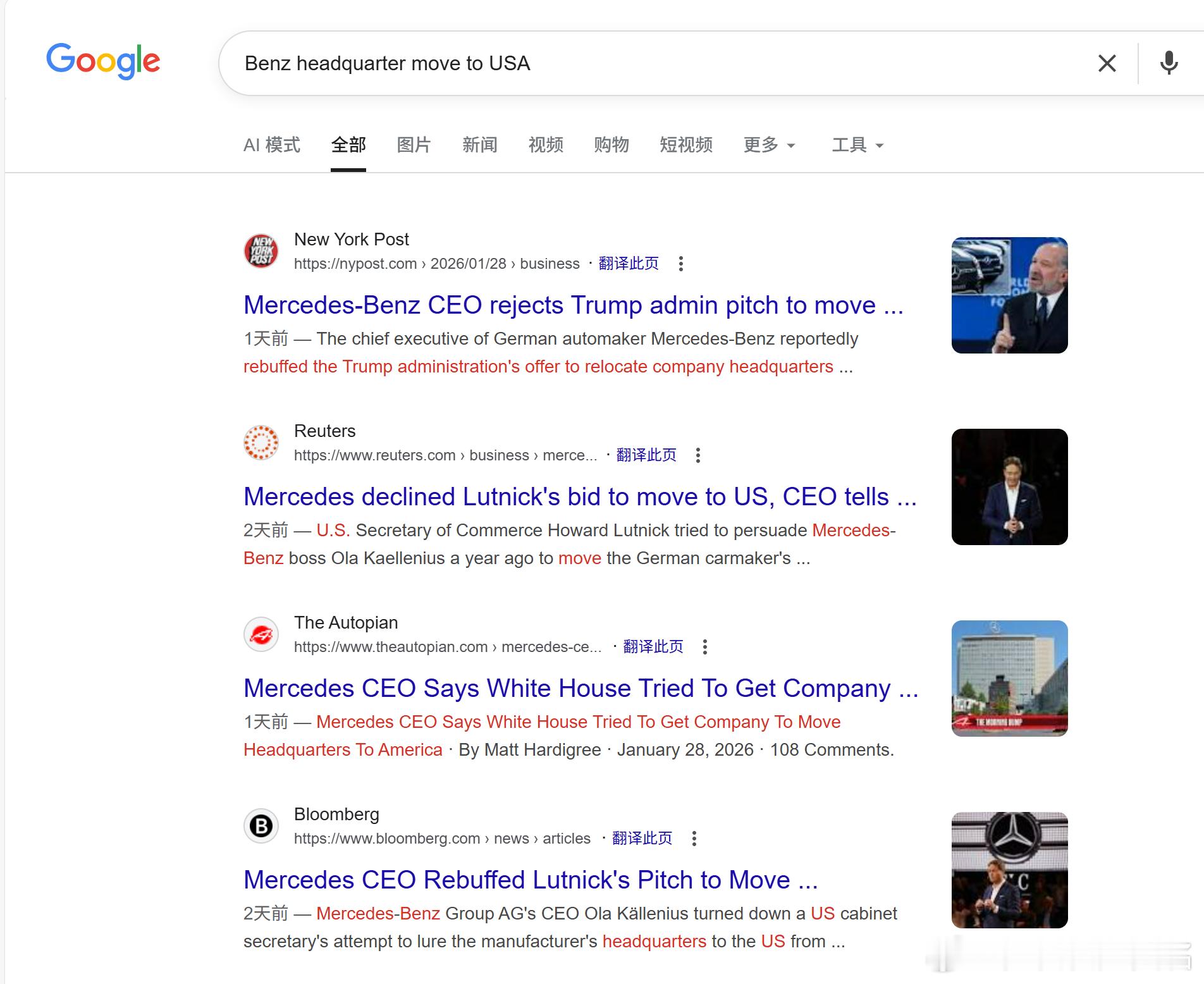1204x984 pixels.
Task: Expand the 更多 dropdown
Action: [x=769, y=145]
